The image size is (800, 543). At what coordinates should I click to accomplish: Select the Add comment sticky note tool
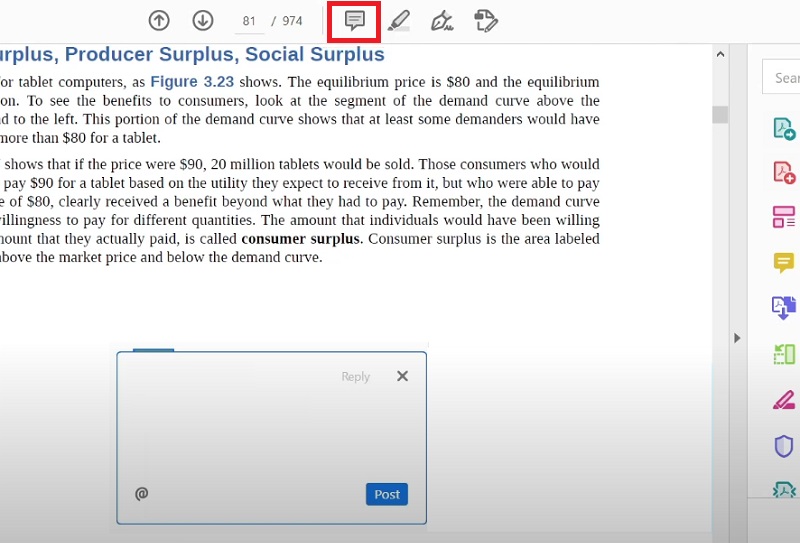coord(354,21)
